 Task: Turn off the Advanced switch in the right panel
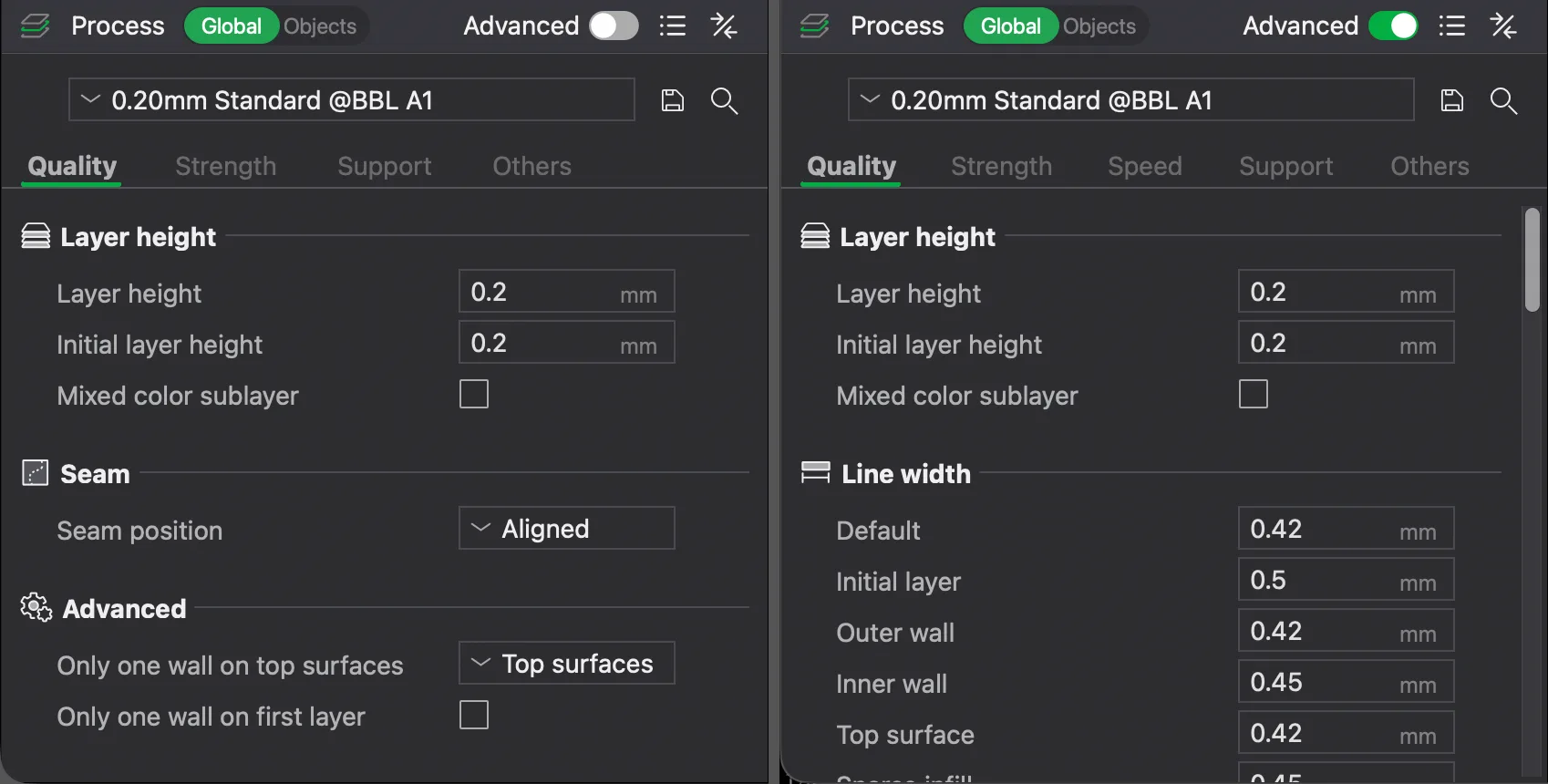point(1393,26)
